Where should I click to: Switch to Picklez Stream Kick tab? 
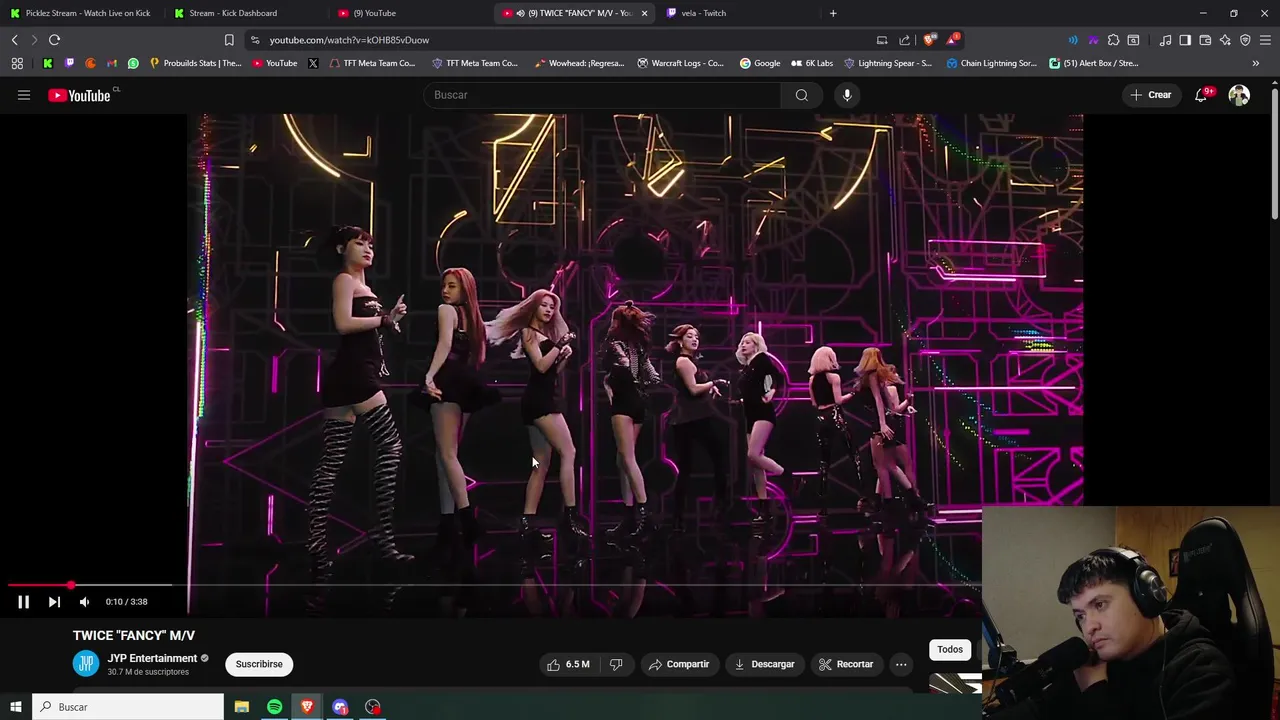tap(80, 13)
